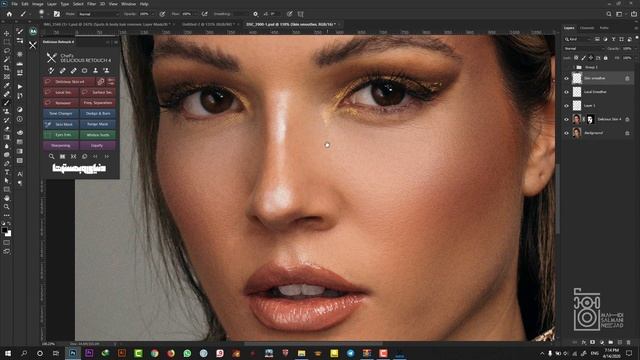Open the Filter menu
The image size is (640, 360).
(91, 4)
